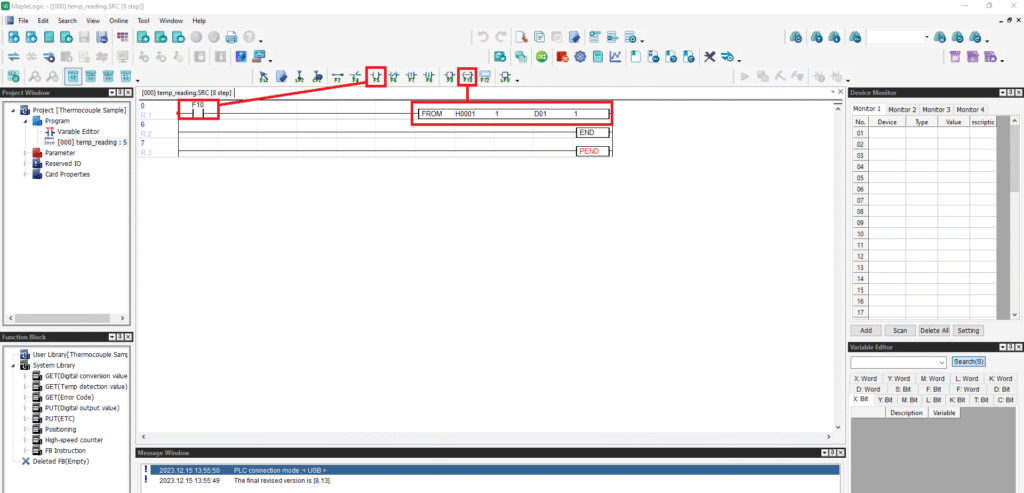1024x493 pixels.
Task: Click the F7 contact icon
Action: tap(411, 76)
